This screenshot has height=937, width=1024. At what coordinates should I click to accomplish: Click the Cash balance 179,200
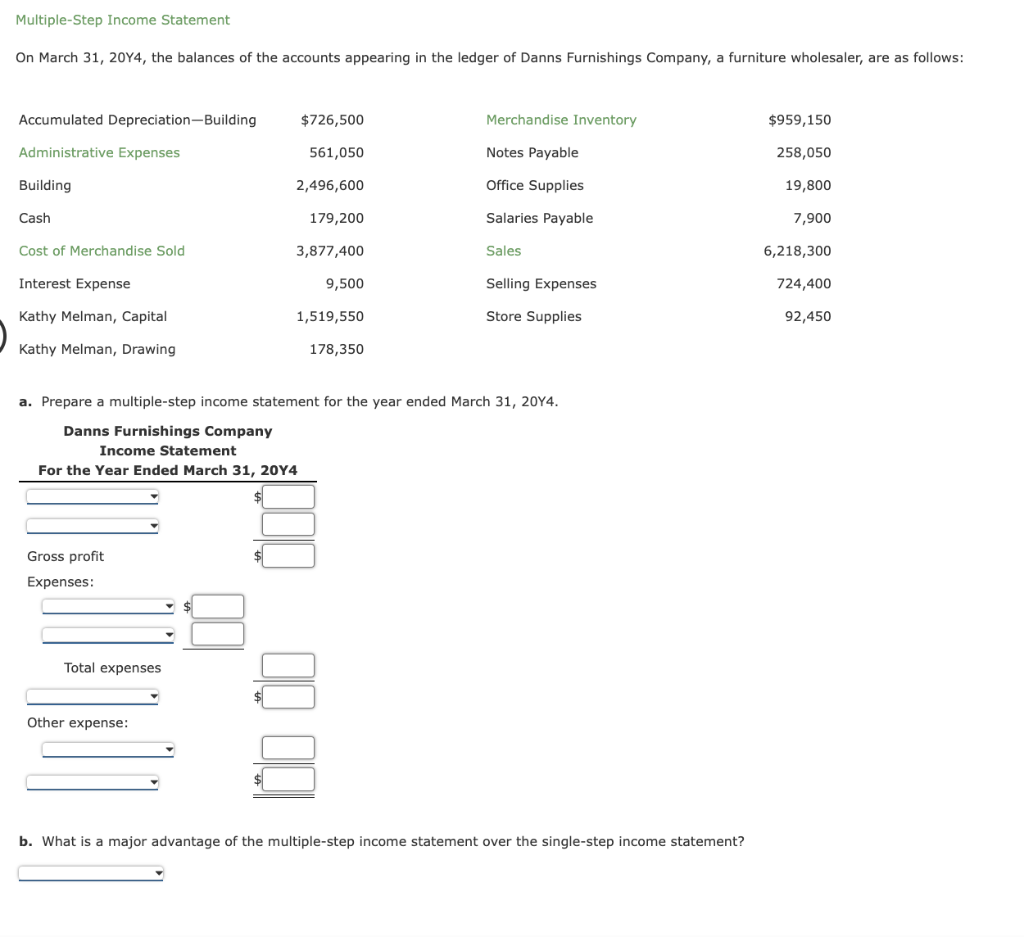336,218
